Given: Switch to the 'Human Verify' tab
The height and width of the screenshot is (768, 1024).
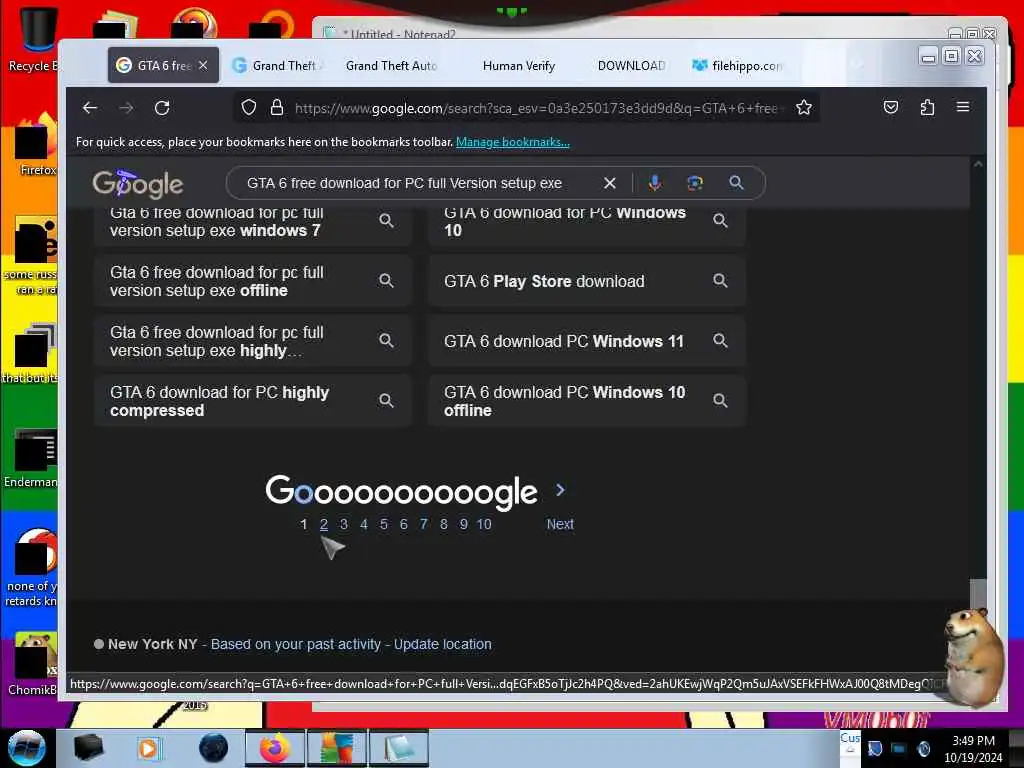Looking at the screenshot, I should [x=519, y=65].
